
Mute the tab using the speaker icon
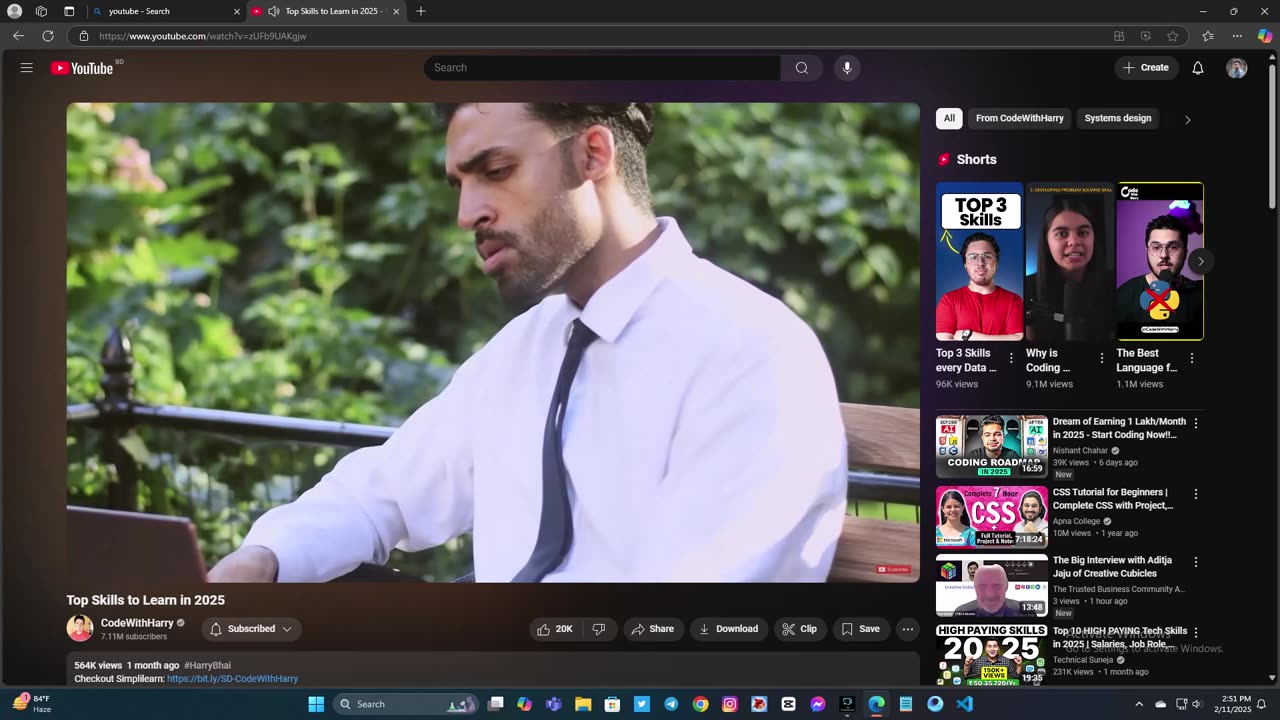click(x=273, y=11)
